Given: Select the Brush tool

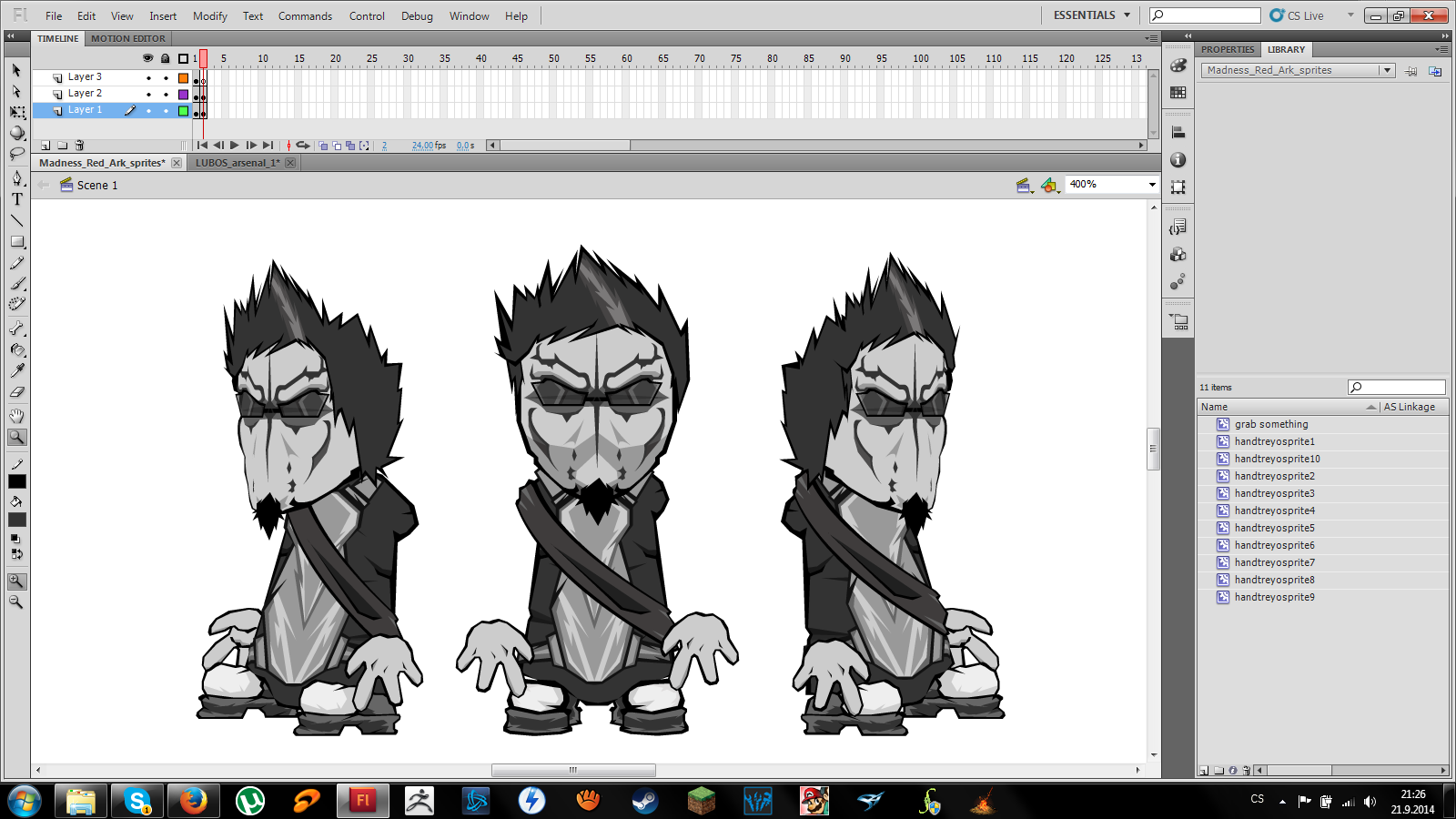Looking at the screenshot, I should click(16, 284).
